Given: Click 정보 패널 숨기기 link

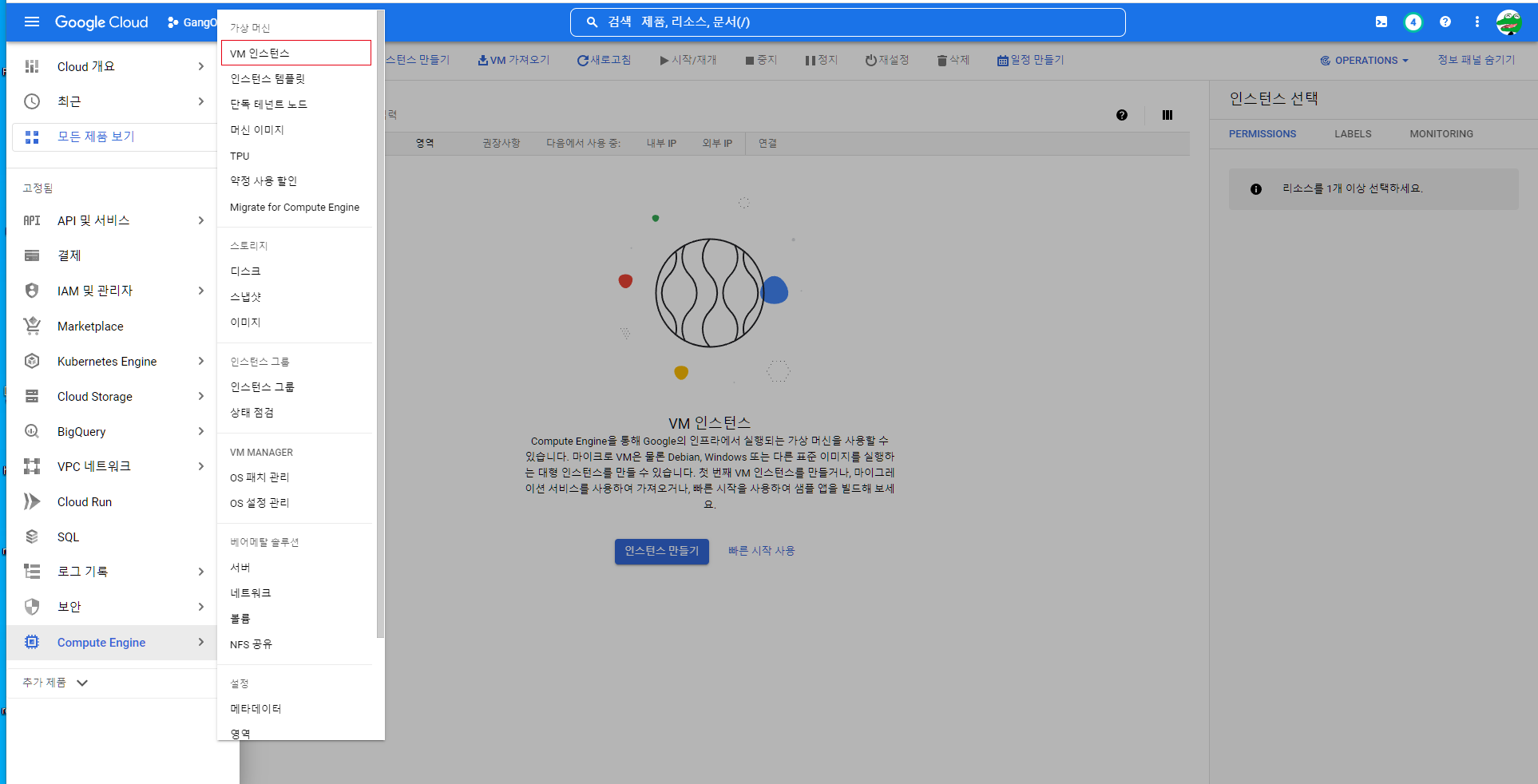Looking at the screenshot, I should click(x=1477, y=60).
